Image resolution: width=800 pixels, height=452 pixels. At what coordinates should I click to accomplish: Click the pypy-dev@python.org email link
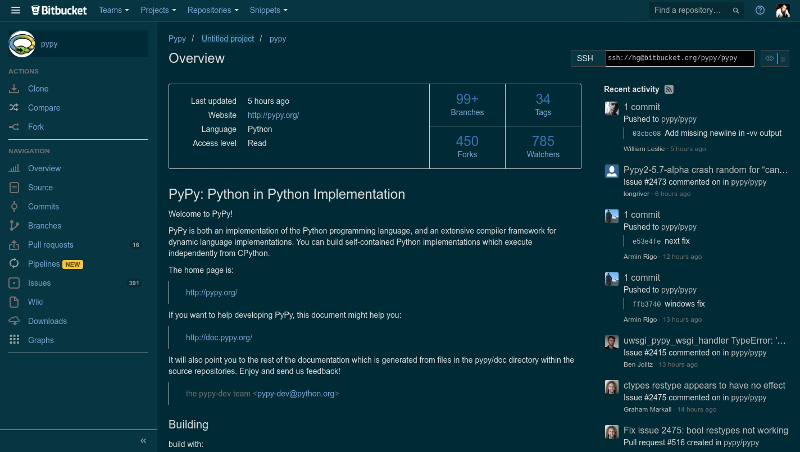click(x=296, y=394)
